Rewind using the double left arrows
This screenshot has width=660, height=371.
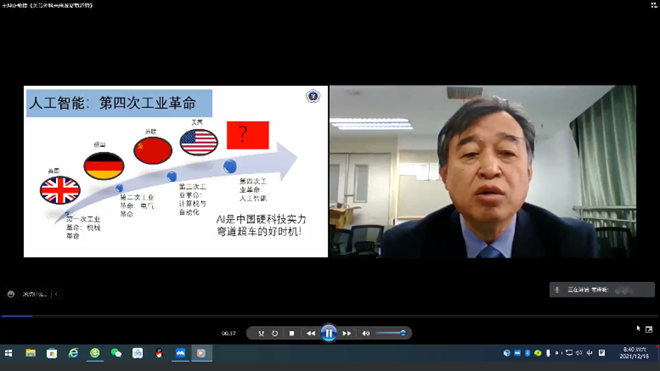click(x=311, y=333)
